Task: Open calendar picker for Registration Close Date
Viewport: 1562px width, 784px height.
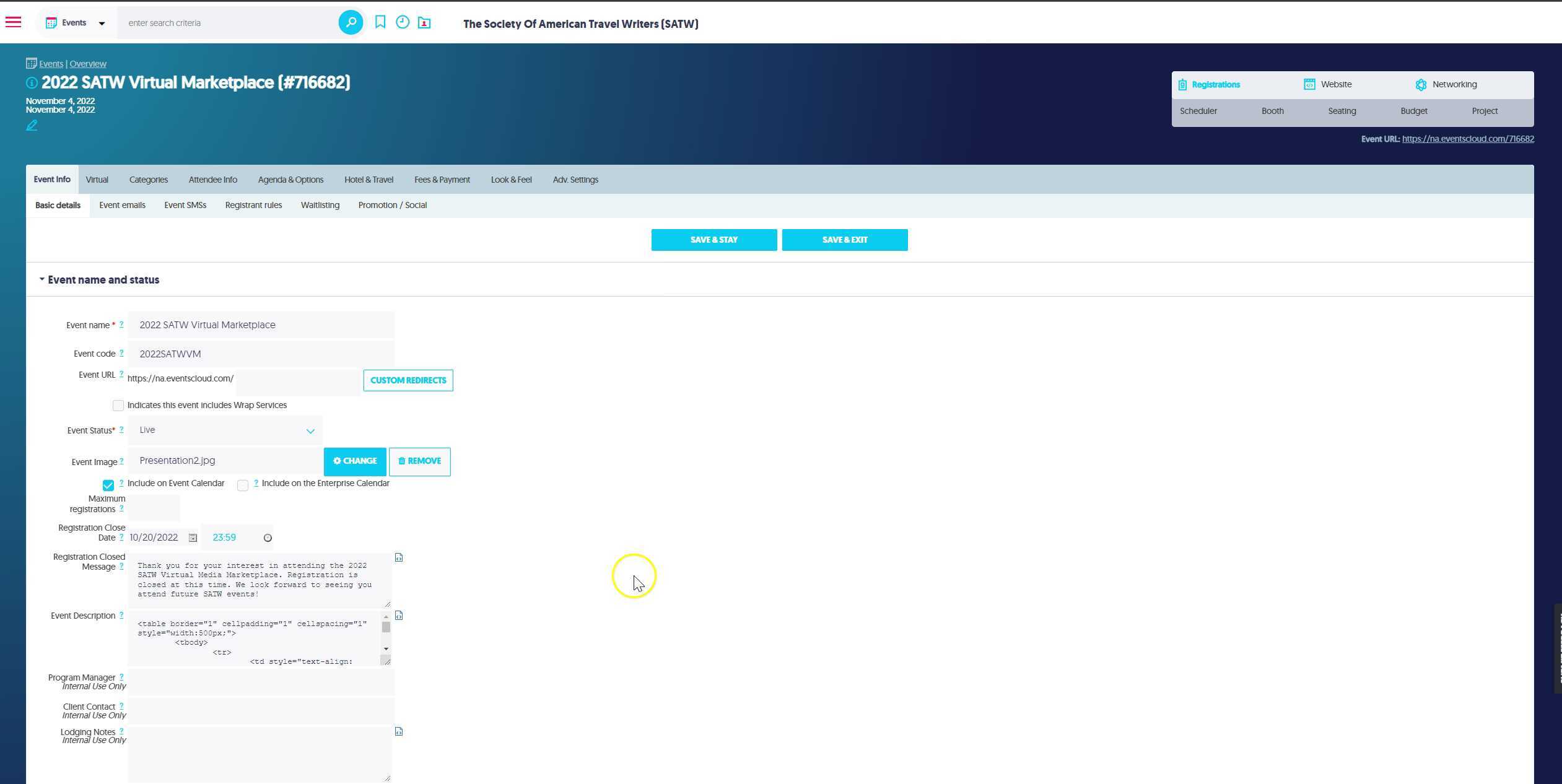Action: pos(193,538)
